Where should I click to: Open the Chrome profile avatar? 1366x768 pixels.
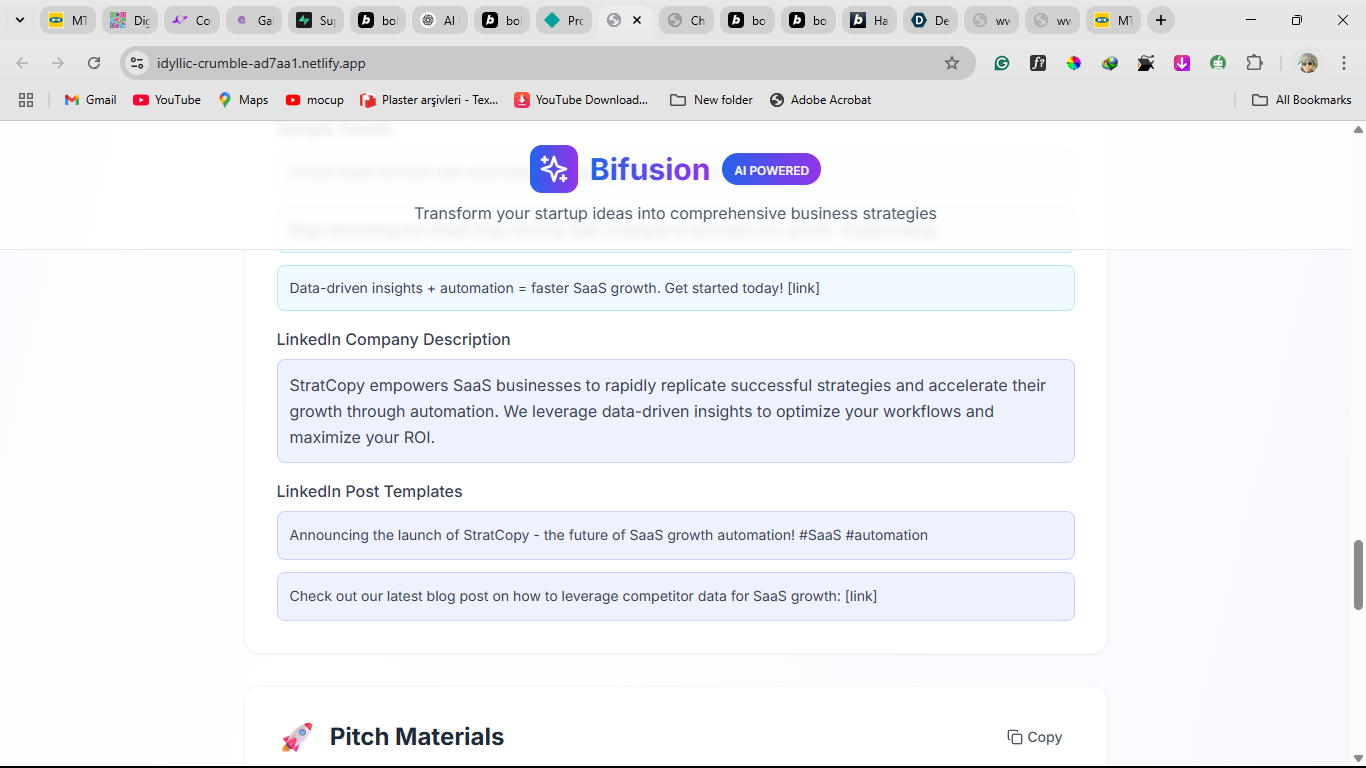(x=1308, y=63)
